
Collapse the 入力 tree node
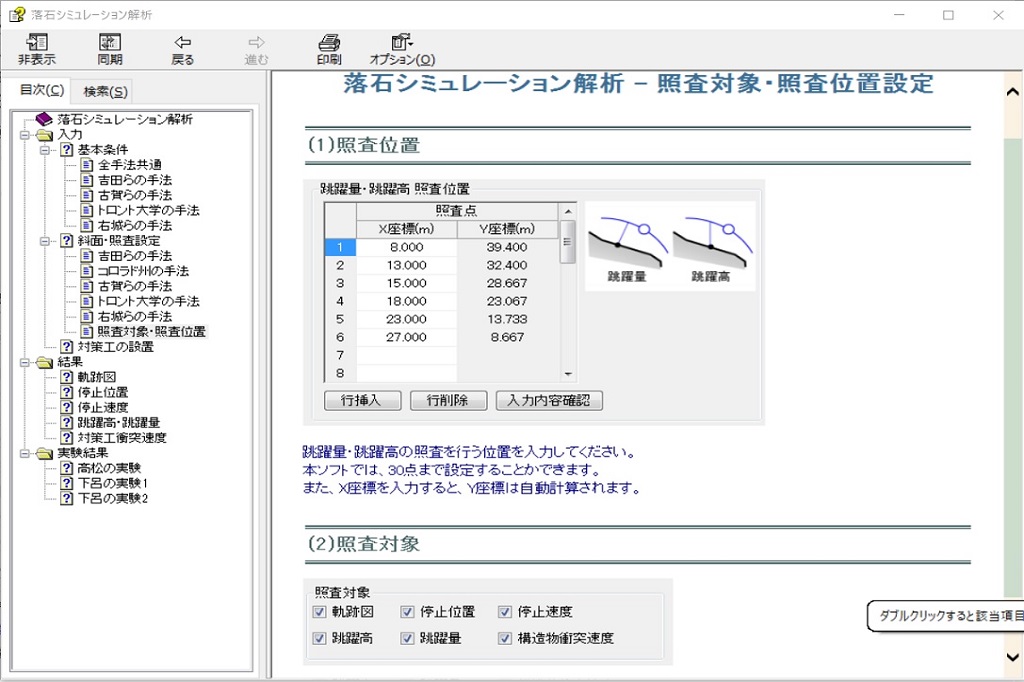click(x=25, y=135)
